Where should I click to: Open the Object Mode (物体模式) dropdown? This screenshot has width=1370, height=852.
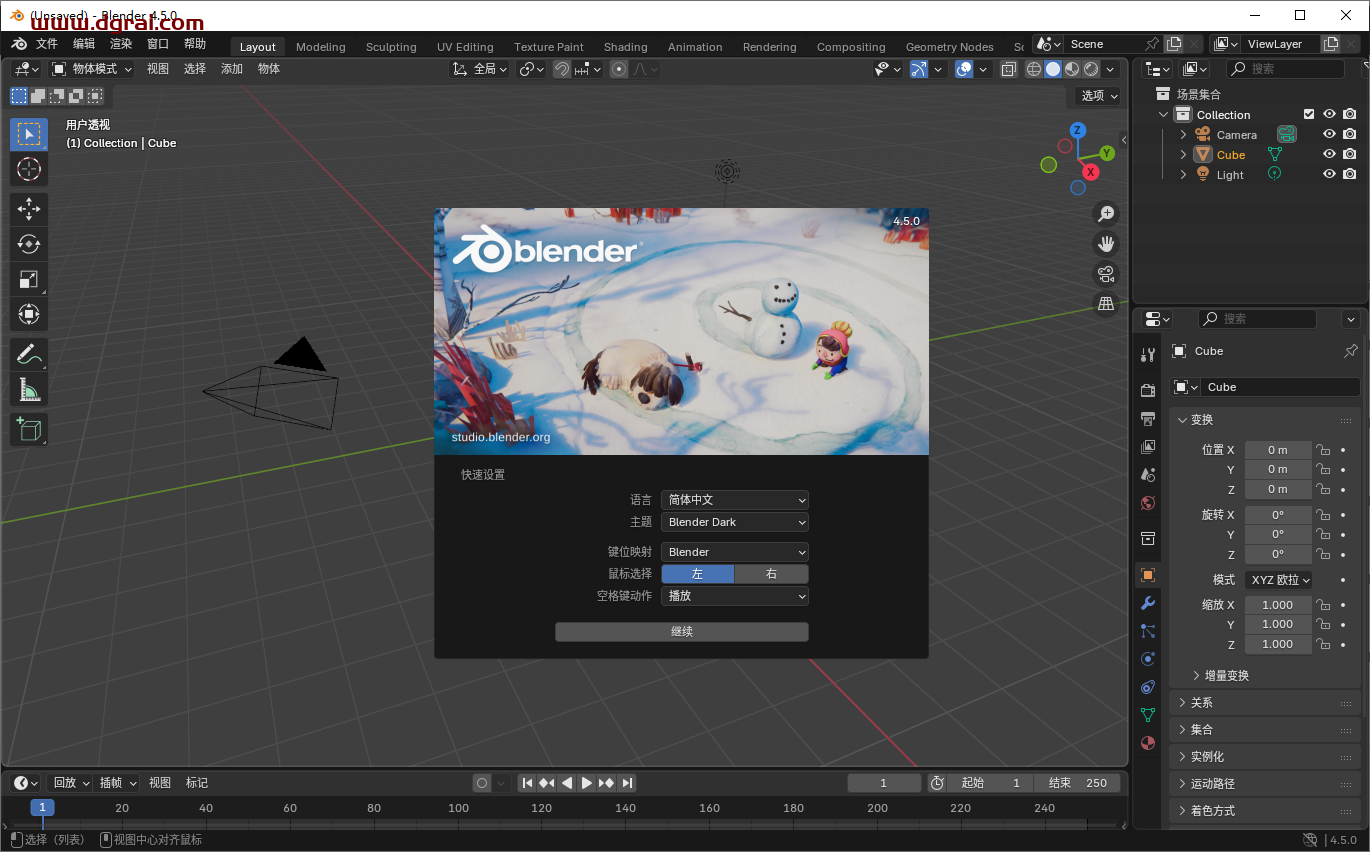pyautogui.click(x=92, y=69)
